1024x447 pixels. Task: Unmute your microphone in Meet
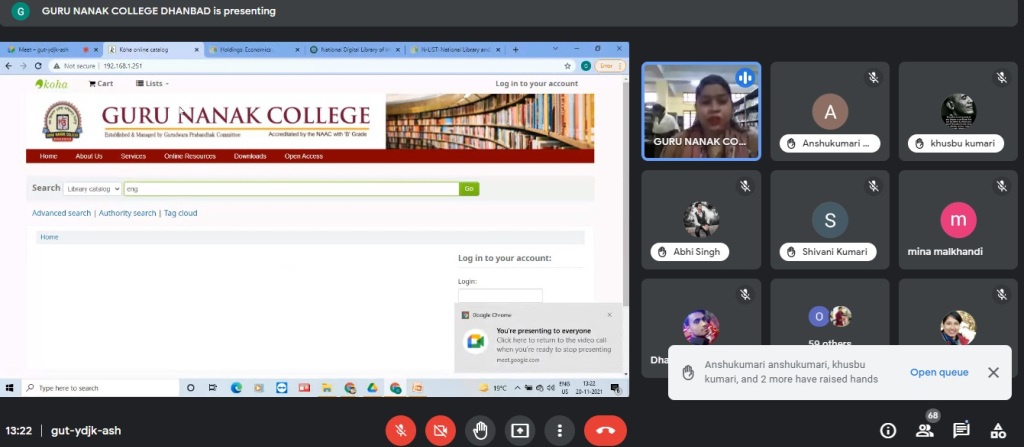(400, 431)
